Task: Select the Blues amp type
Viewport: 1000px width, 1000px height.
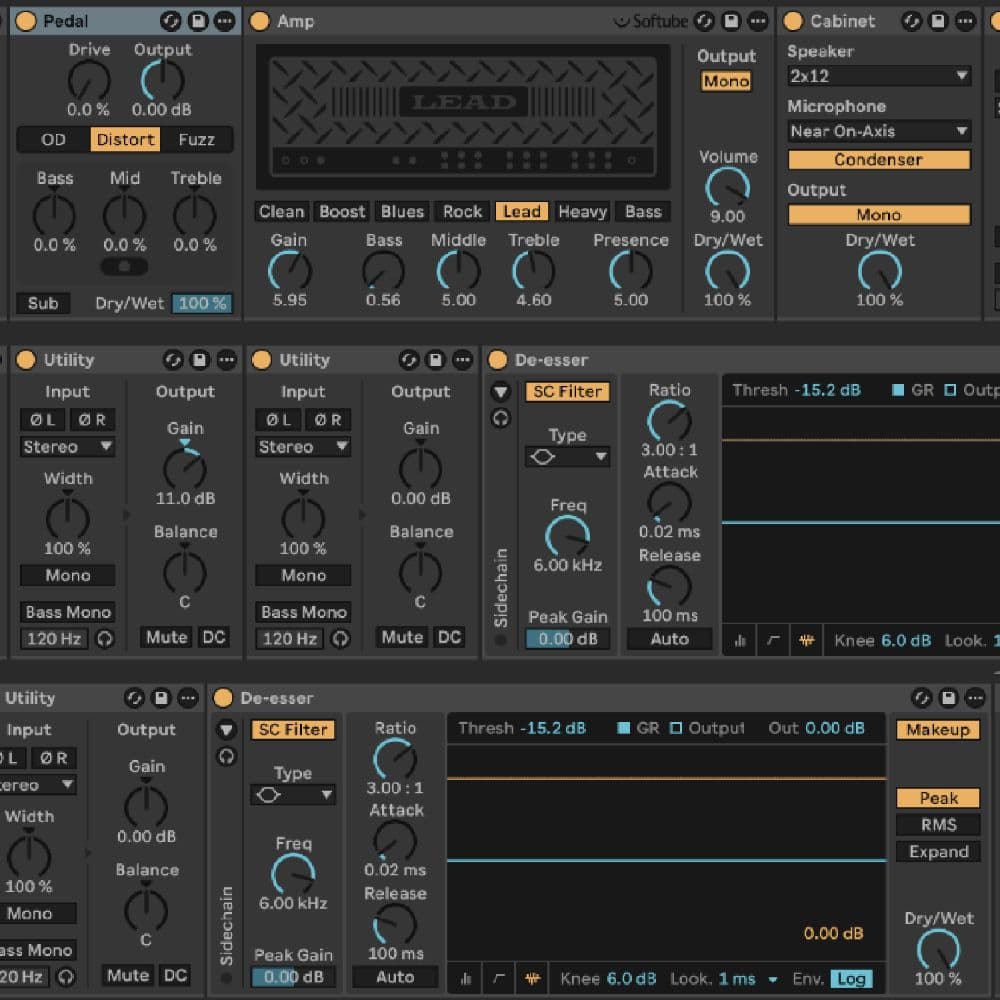Action: pyautogui.click(x=402, y=212)
